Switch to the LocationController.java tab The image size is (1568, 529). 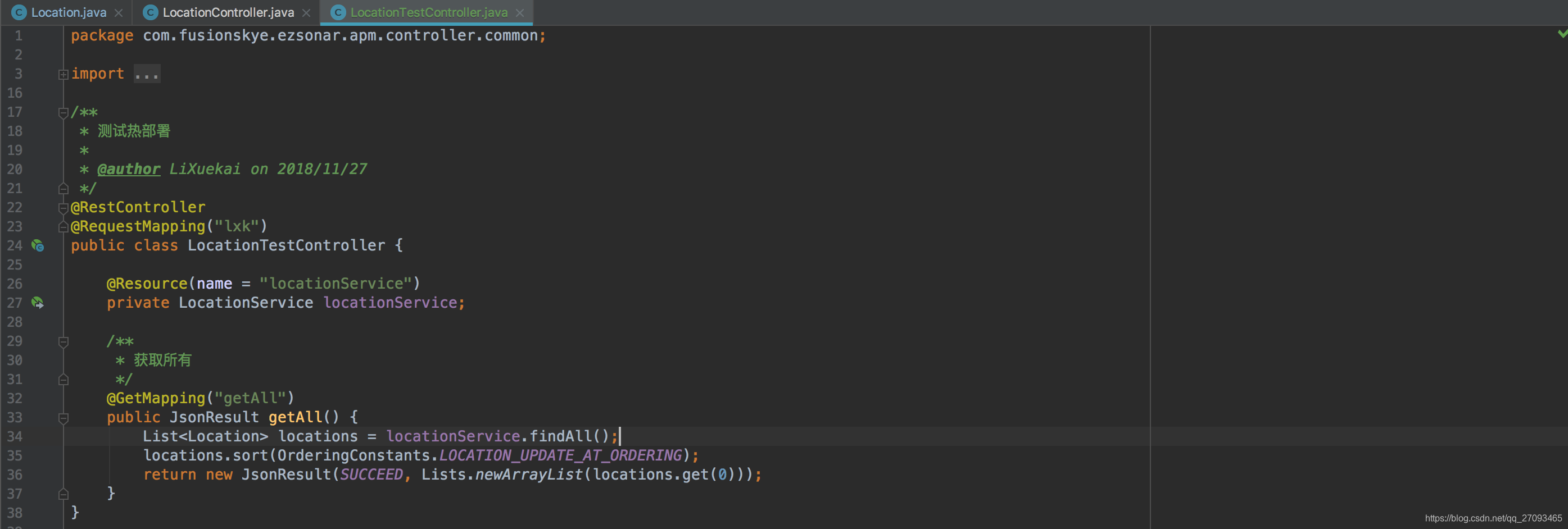click(228, 12)
